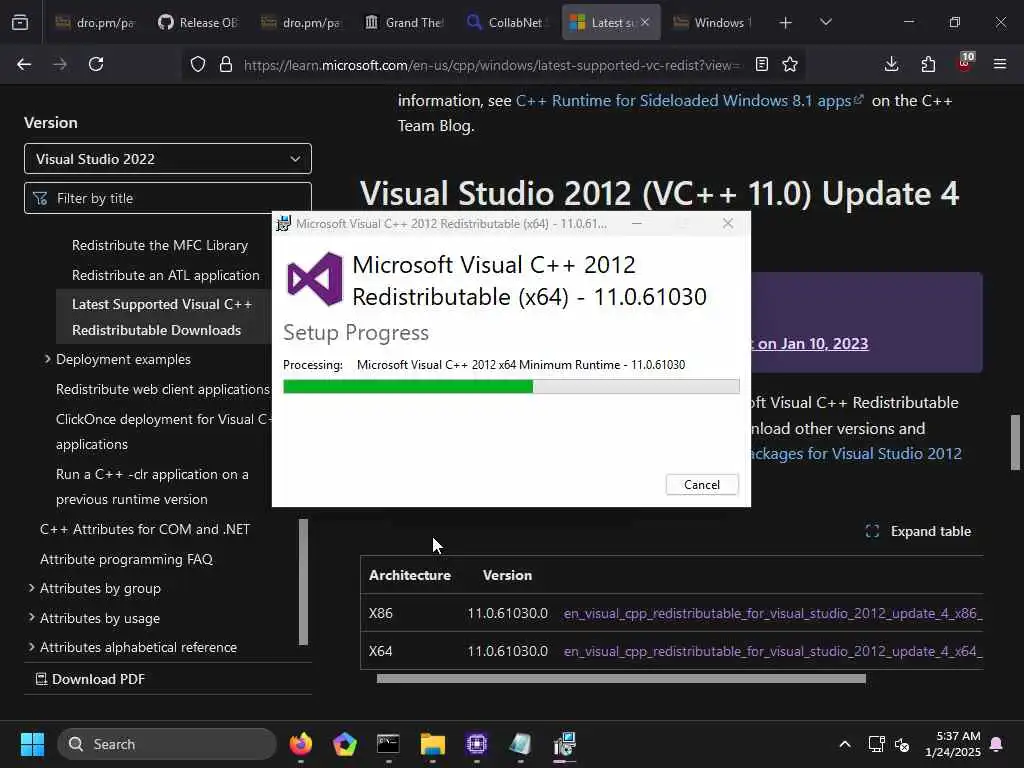Open tracking protection shield icon
Image resolution: width=1024 pixels, height=768 pixels.
(x=198, y=64)
